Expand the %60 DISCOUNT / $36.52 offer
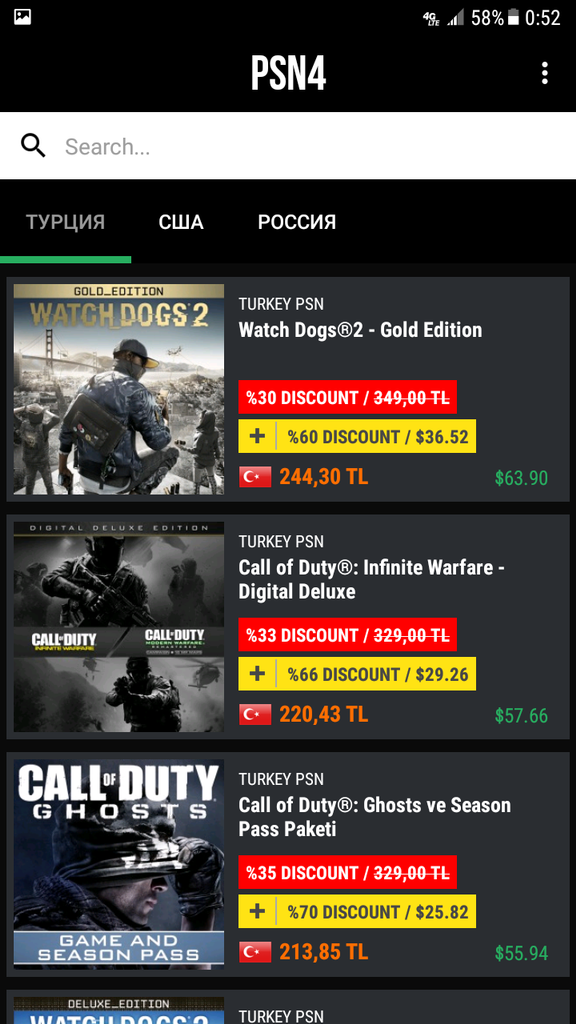Image resolution: width=576 pixels, height=1024 pixels. [357, 436]
